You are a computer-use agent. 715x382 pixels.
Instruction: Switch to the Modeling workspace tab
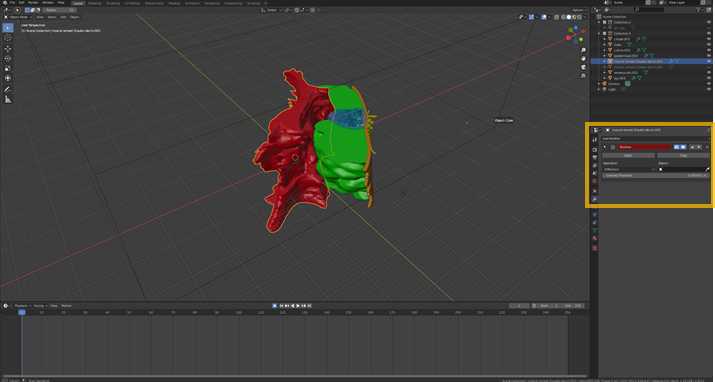(x=94, y=3)
